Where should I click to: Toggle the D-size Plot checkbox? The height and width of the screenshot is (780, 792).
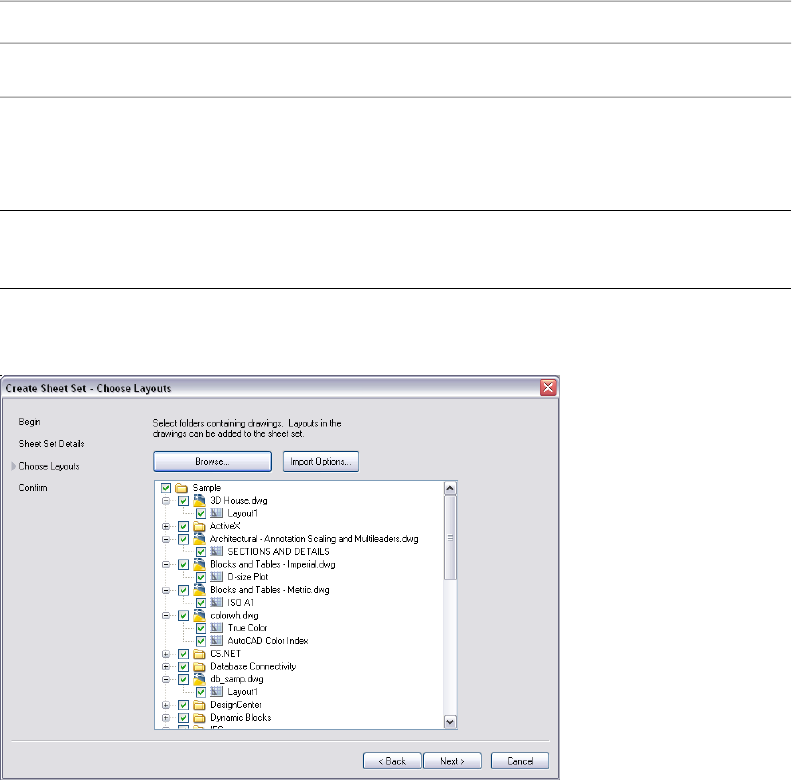201,577
